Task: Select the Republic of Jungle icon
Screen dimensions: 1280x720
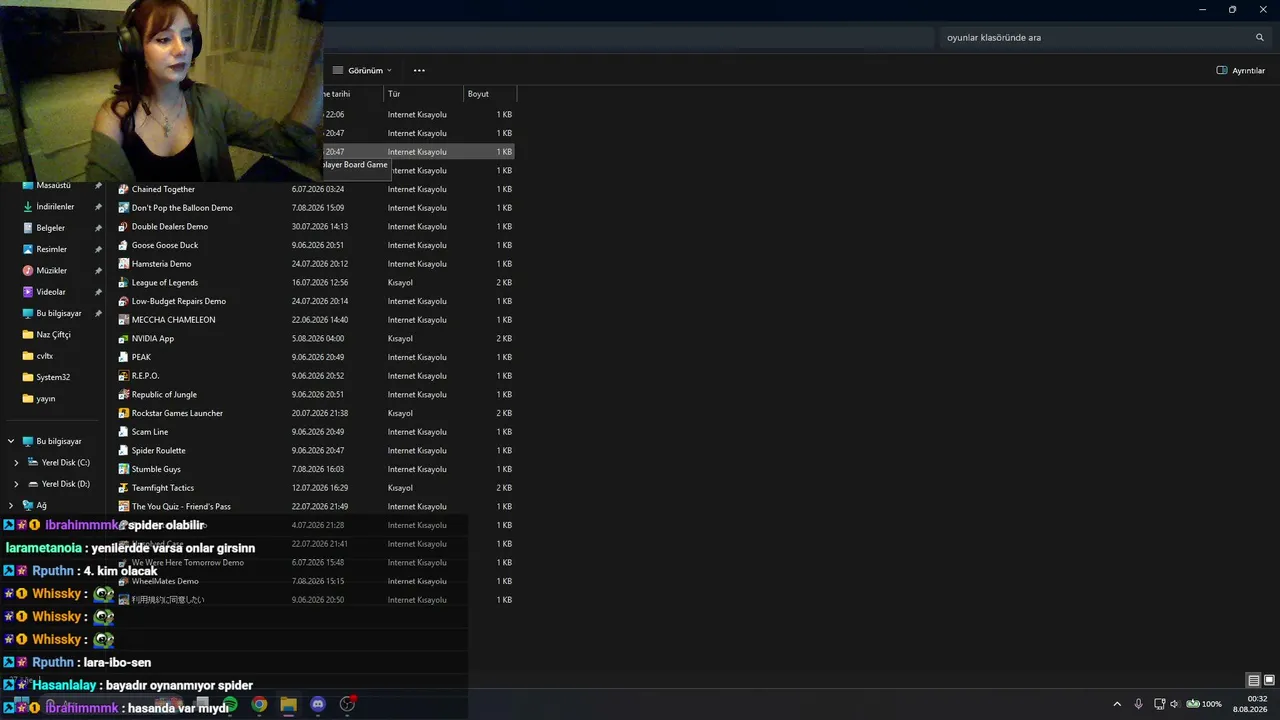Action: (123, 395)
